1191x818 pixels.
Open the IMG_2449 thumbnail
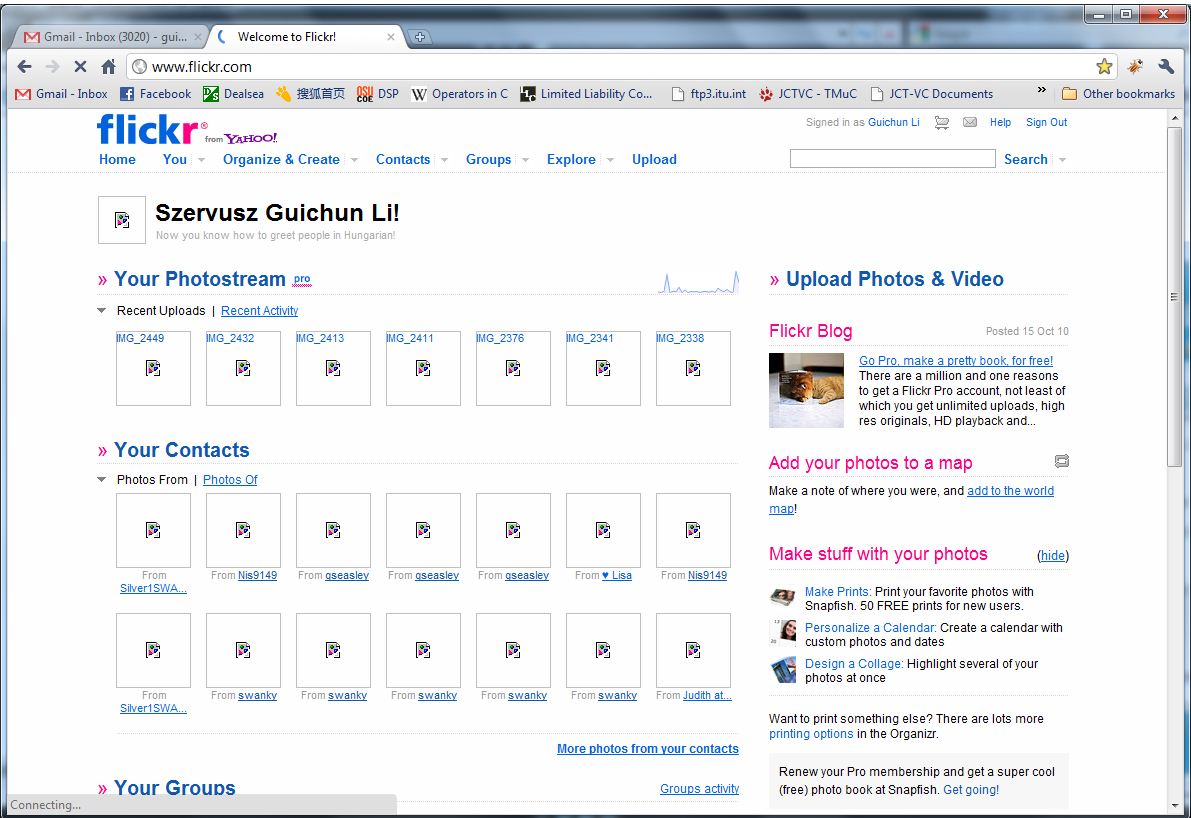[153, 368]
